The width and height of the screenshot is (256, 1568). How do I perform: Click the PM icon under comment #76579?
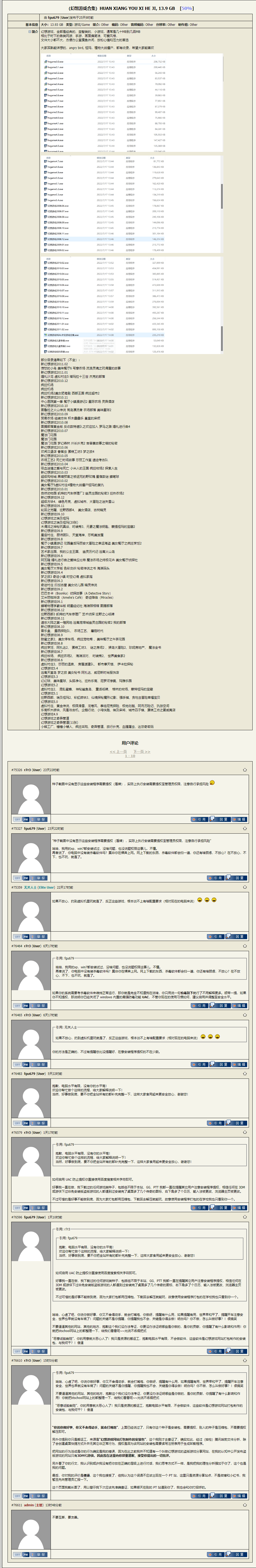click(26, 1208)
